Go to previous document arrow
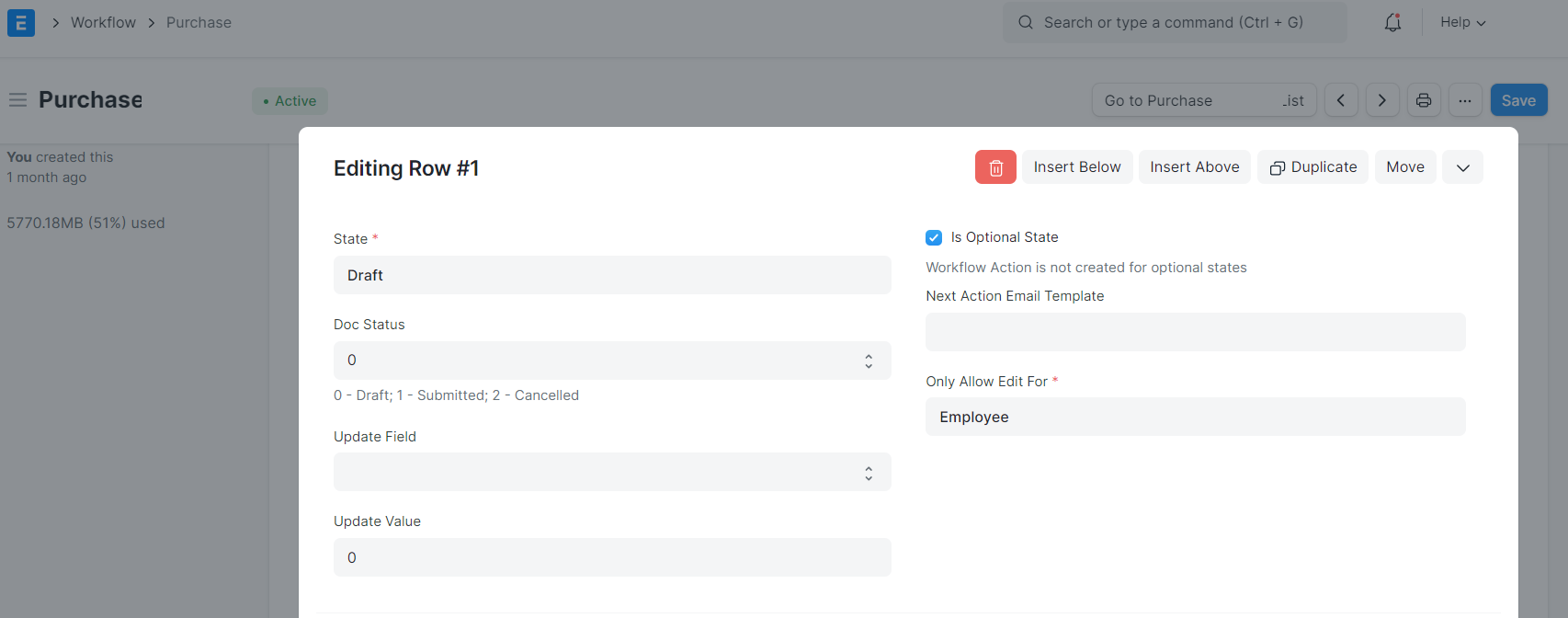 1341,100
